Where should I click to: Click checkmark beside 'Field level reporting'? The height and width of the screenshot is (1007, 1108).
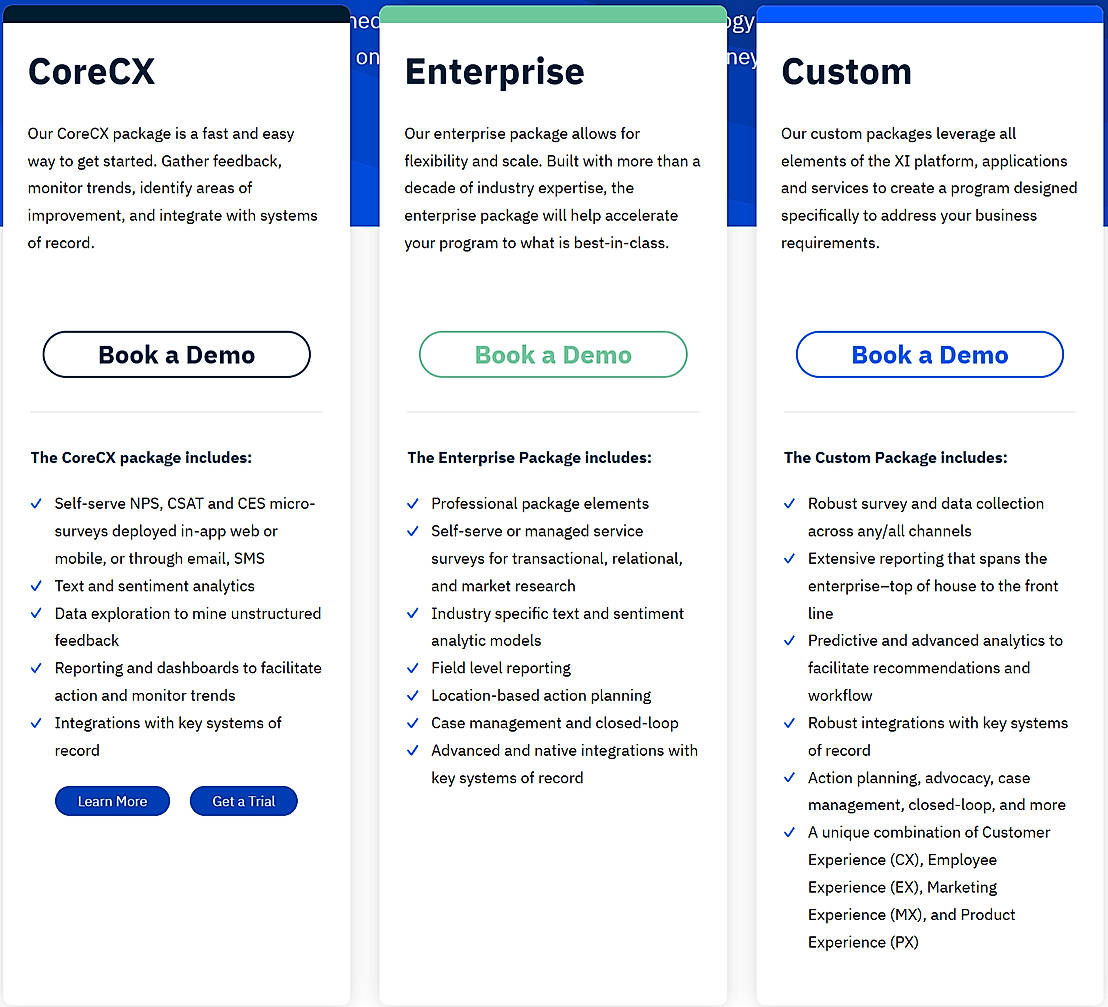coord(413,668)
